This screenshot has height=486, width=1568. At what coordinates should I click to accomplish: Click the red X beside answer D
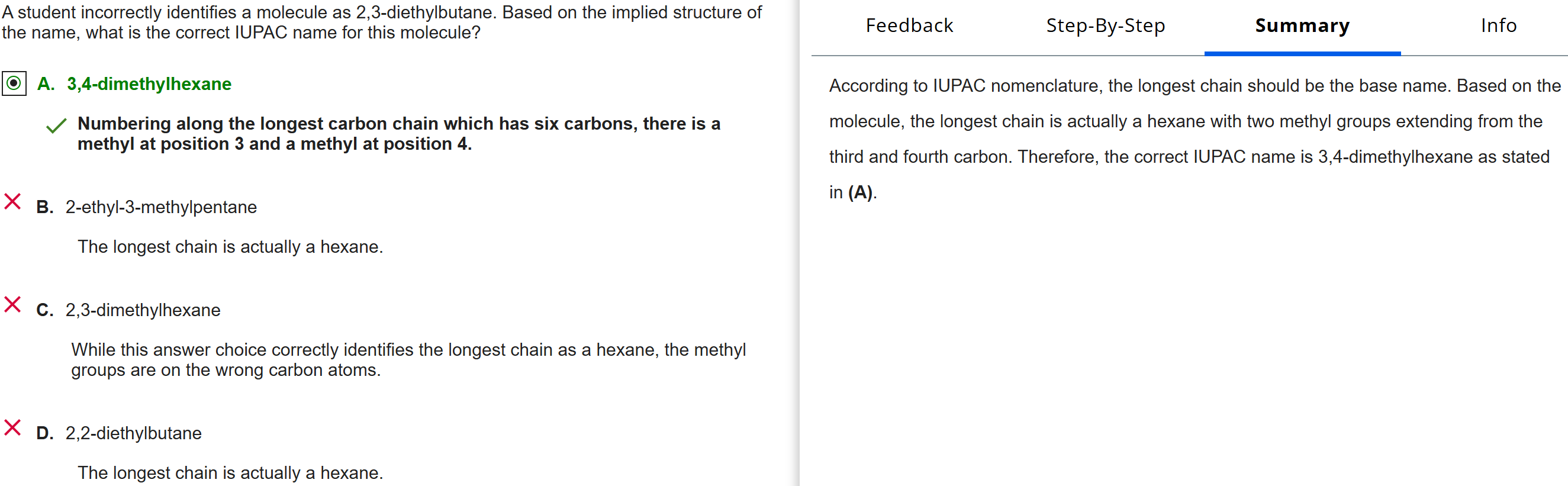(13, 427)
